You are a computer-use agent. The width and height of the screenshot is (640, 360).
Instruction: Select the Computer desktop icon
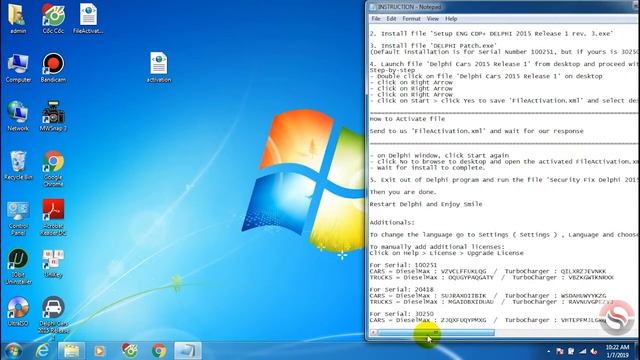tap(18, 67)
